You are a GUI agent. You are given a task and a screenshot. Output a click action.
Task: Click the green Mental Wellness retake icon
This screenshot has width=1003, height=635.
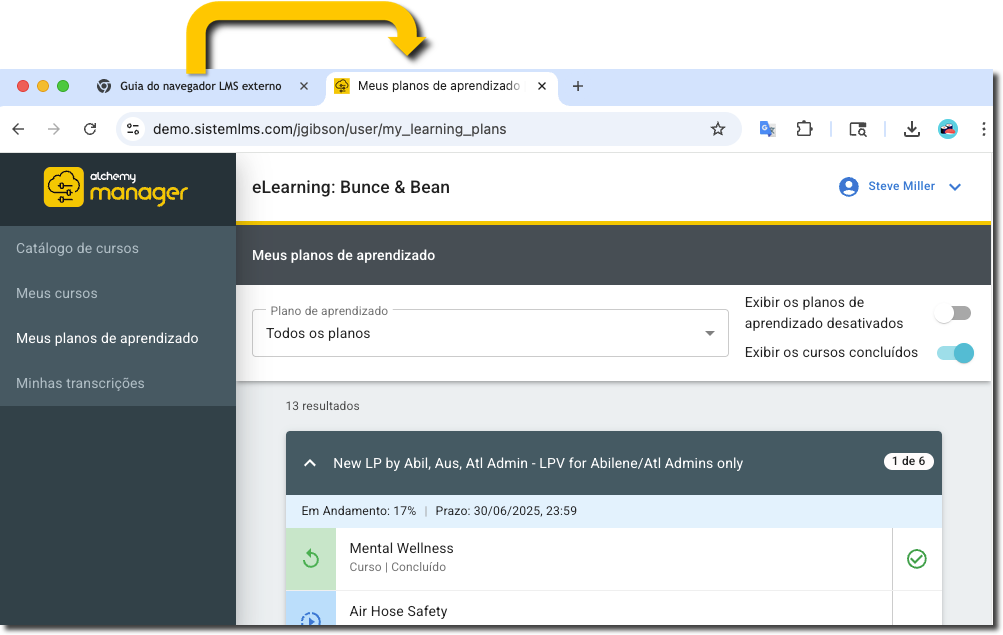click(311, 558)
